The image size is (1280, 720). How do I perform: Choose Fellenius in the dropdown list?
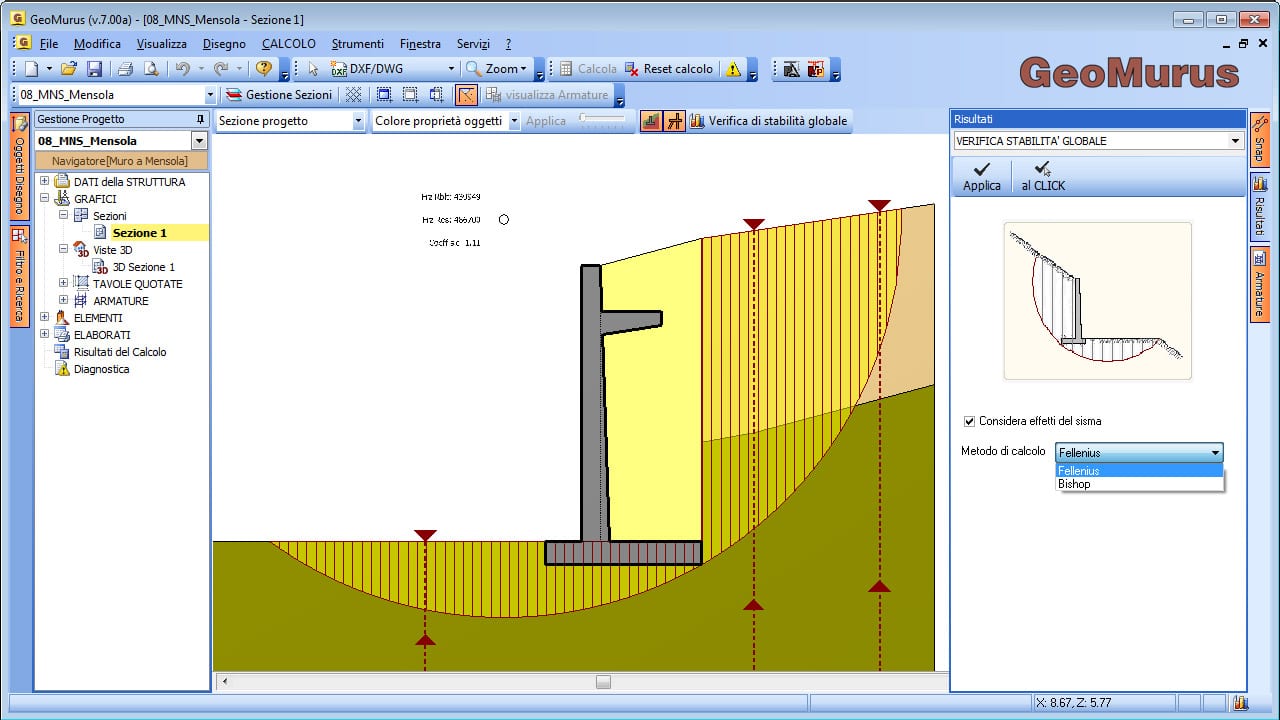1139,471
